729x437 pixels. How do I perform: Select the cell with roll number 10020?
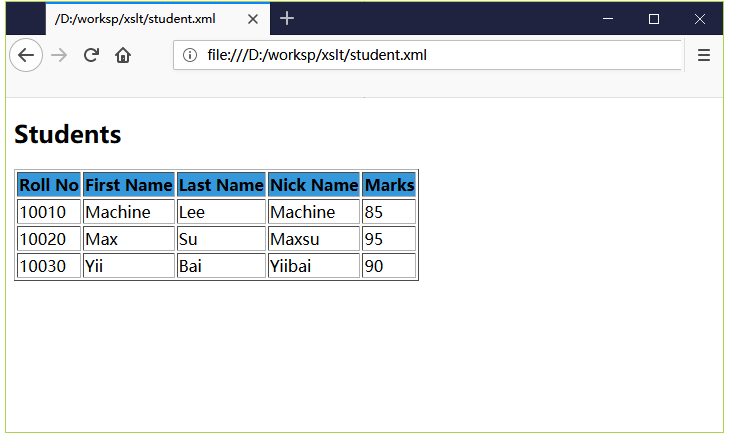coord(49,238)
